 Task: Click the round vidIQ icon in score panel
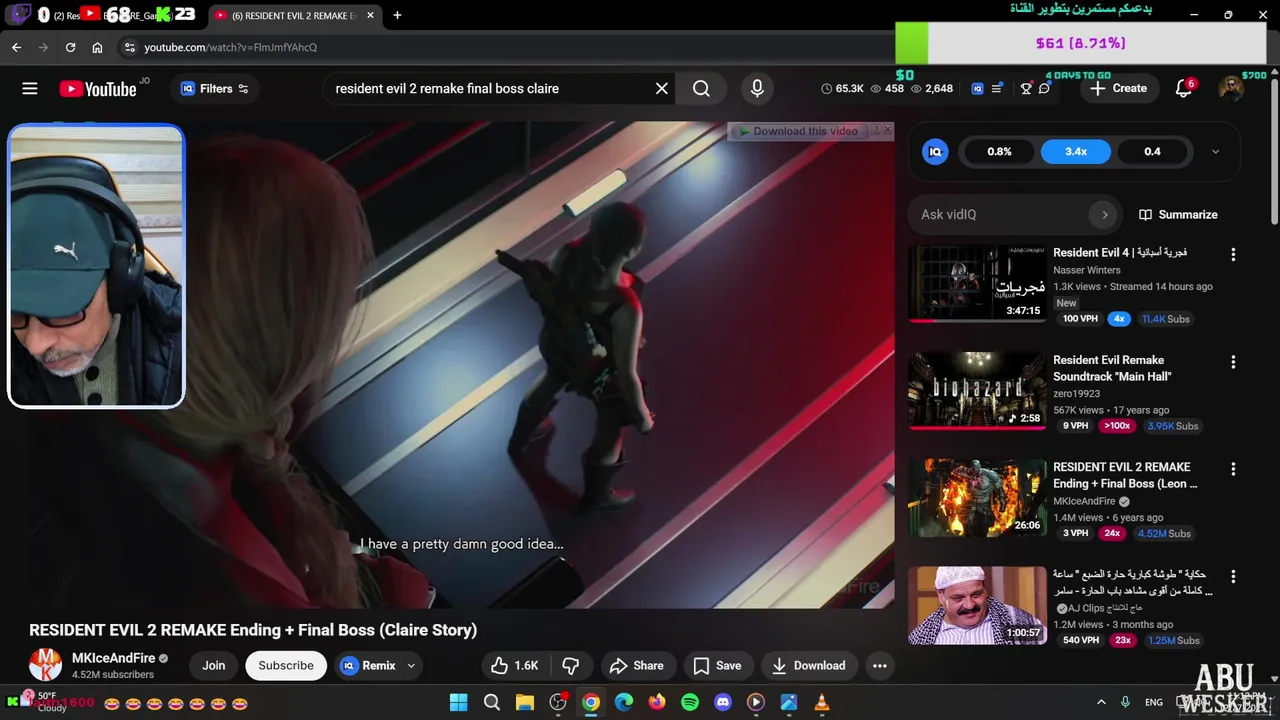tap(935, 152)
